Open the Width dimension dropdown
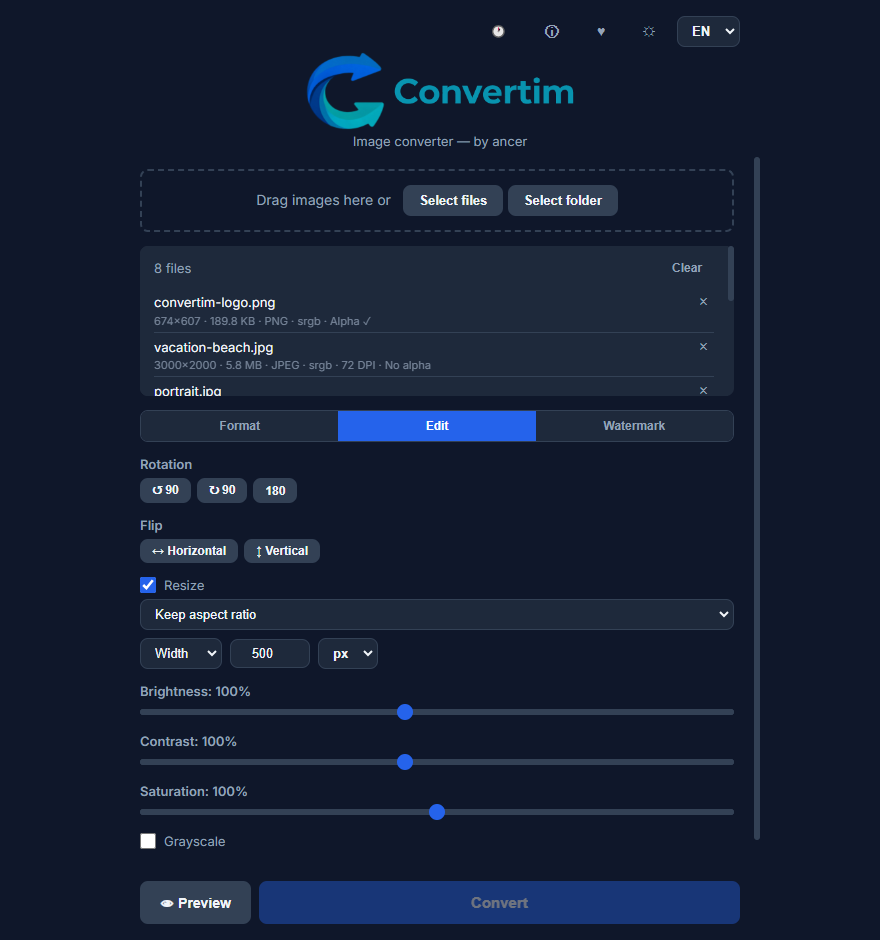This screenshot has height=940, width=880. (181, 653)
